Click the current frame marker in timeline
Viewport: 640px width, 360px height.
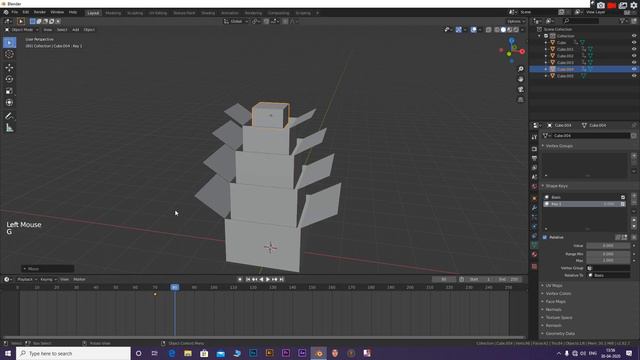[175, 287]
